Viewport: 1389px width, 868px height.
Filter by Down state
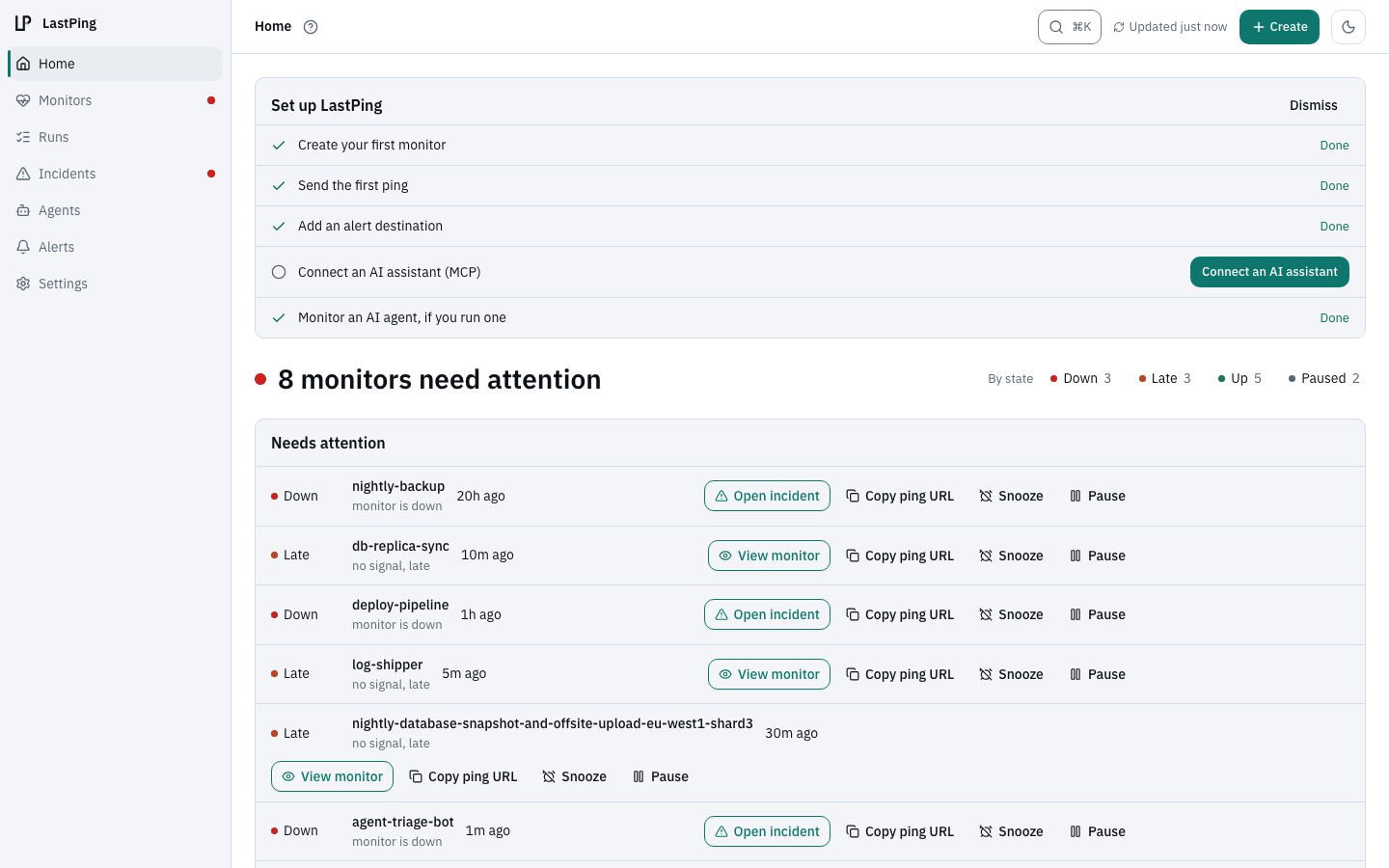tap(1080, 378)
